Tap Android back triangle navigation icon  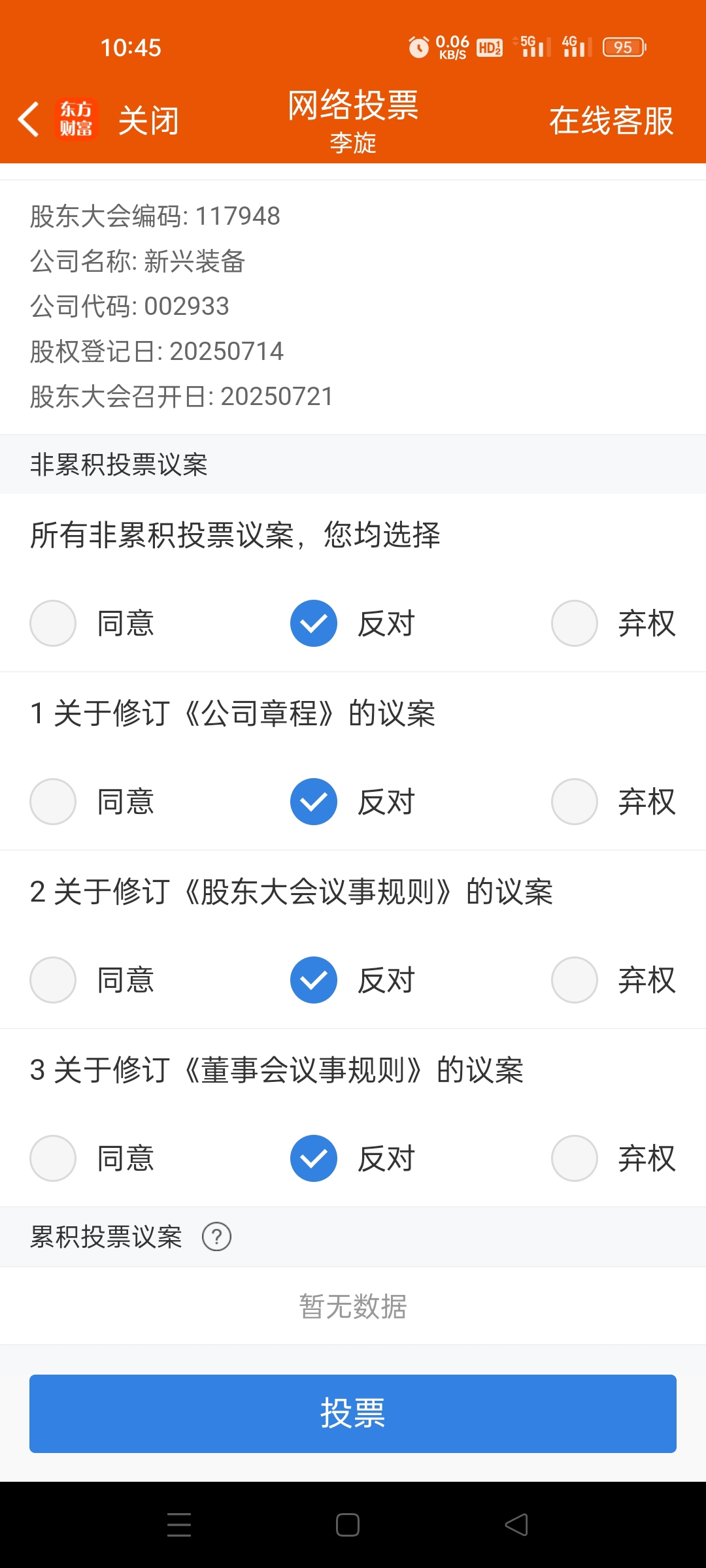516,1525
